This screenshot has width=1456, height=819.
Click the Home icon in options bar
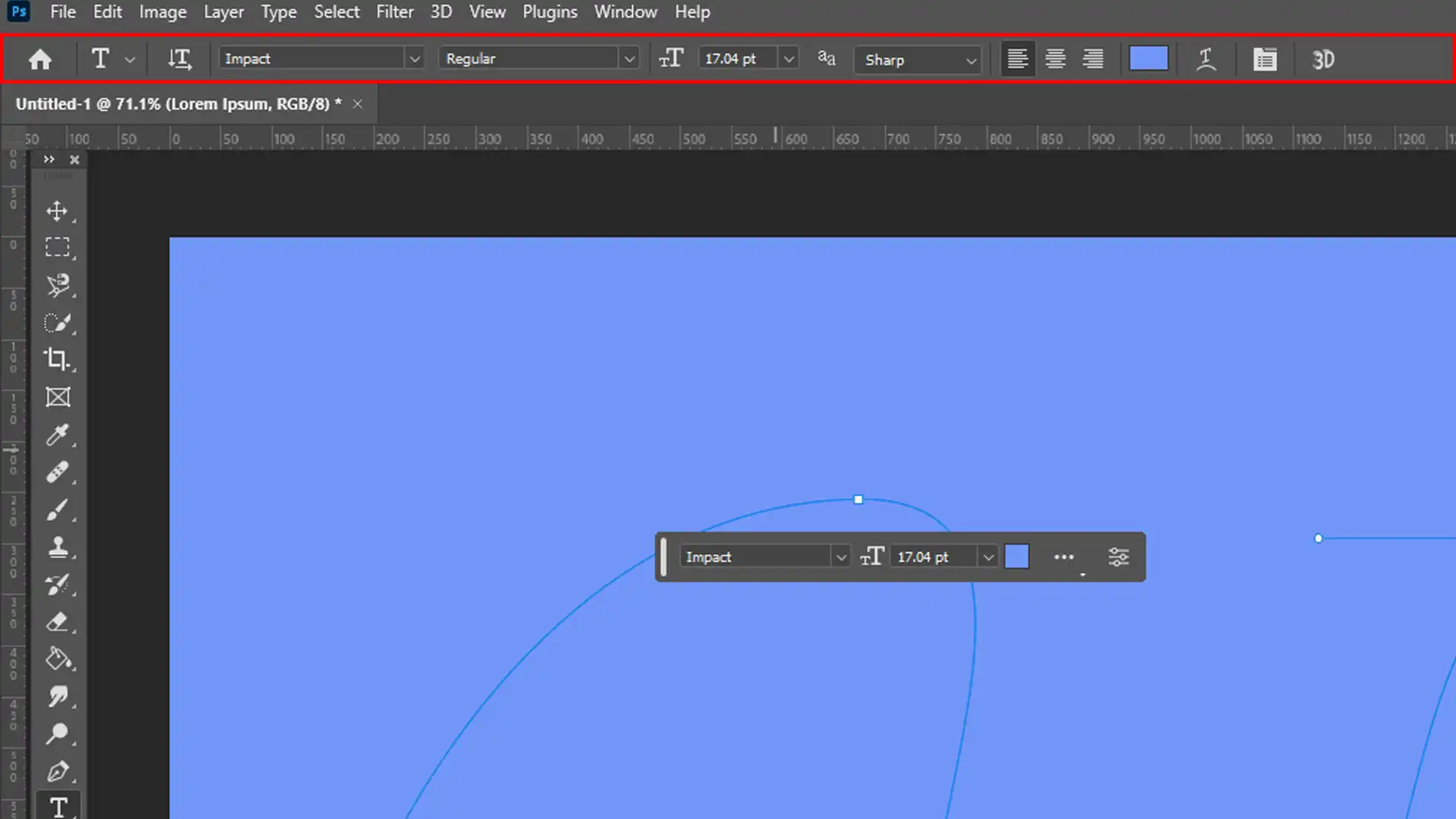point(40,59)
